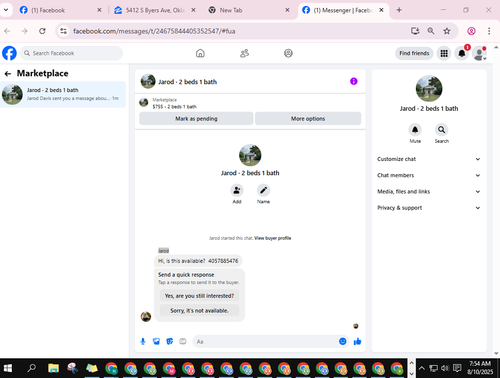The width and height of the screenshot is (500, 378).
Task: Close the New Tab tab
Action: point(287,10)
